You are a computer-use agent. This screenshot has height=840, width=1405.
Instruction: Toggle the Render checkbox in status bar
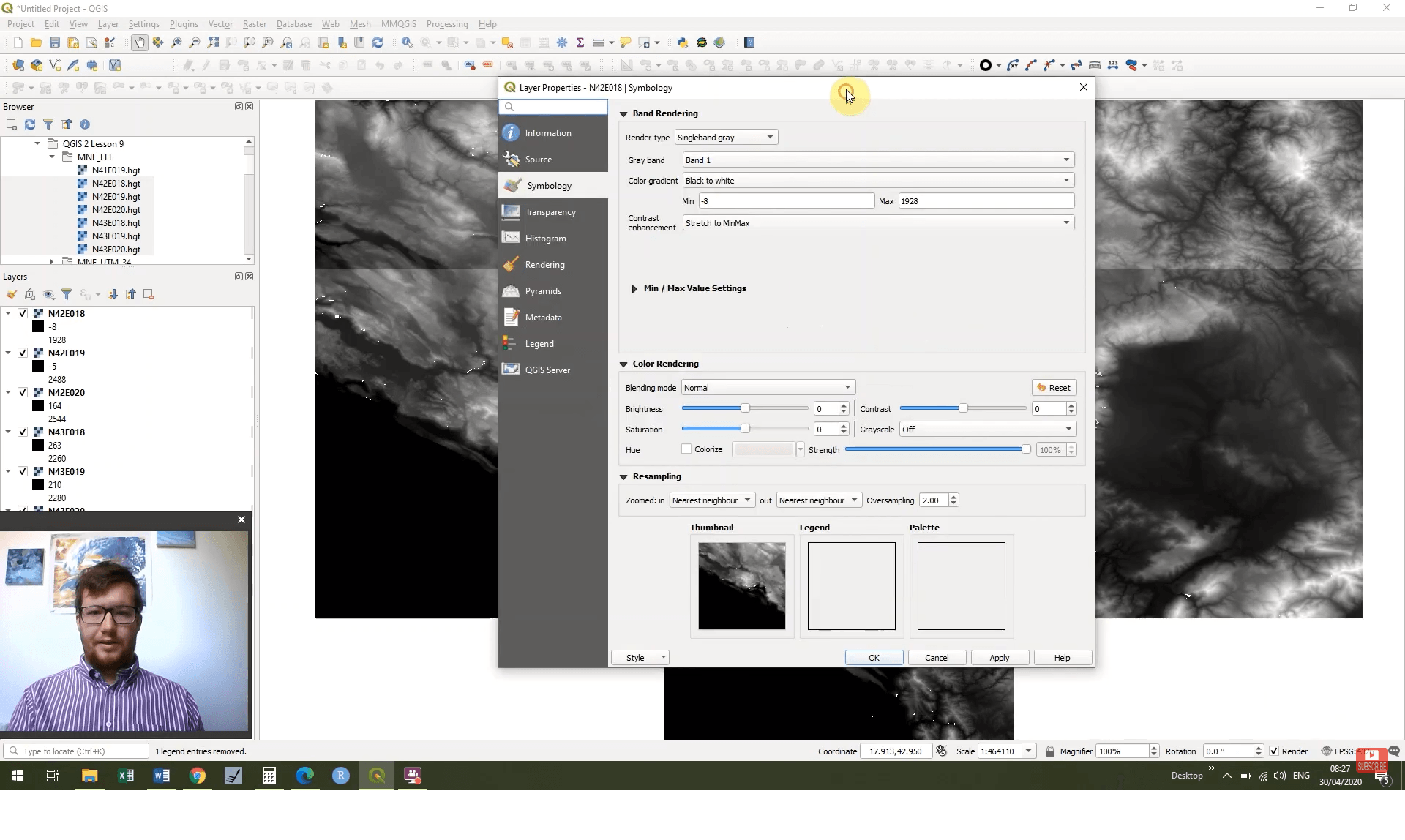[x=1275, y=751]
